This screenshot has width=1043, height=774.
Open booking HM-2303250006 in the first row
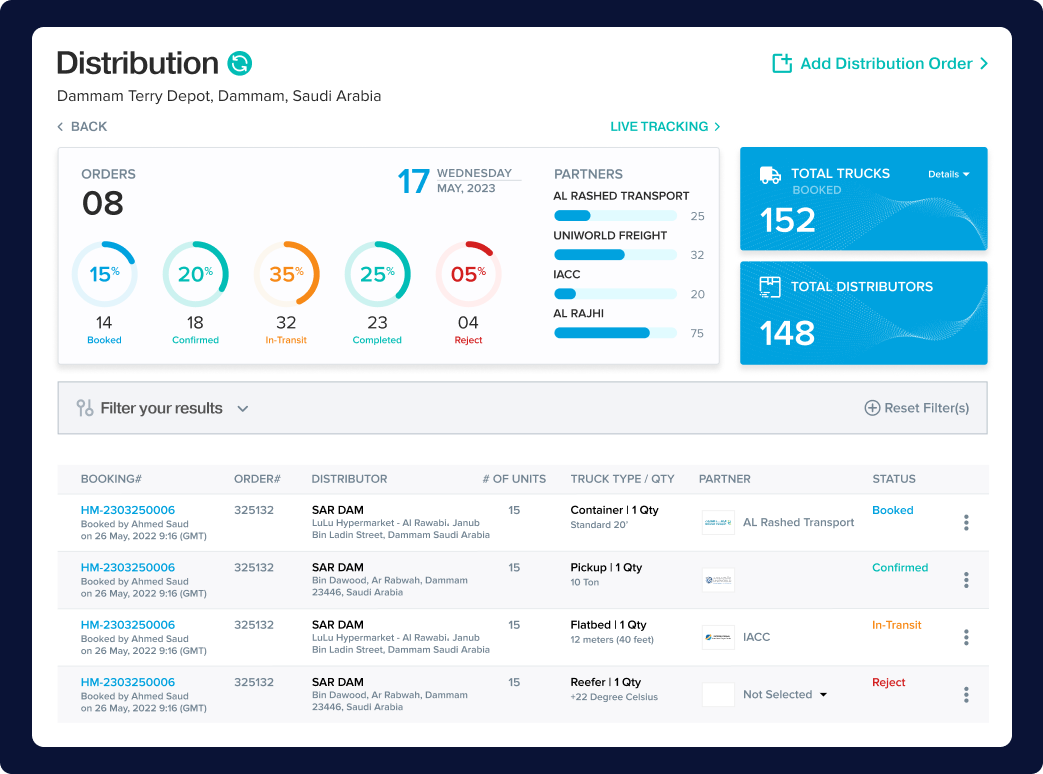(x=128, y=509)
